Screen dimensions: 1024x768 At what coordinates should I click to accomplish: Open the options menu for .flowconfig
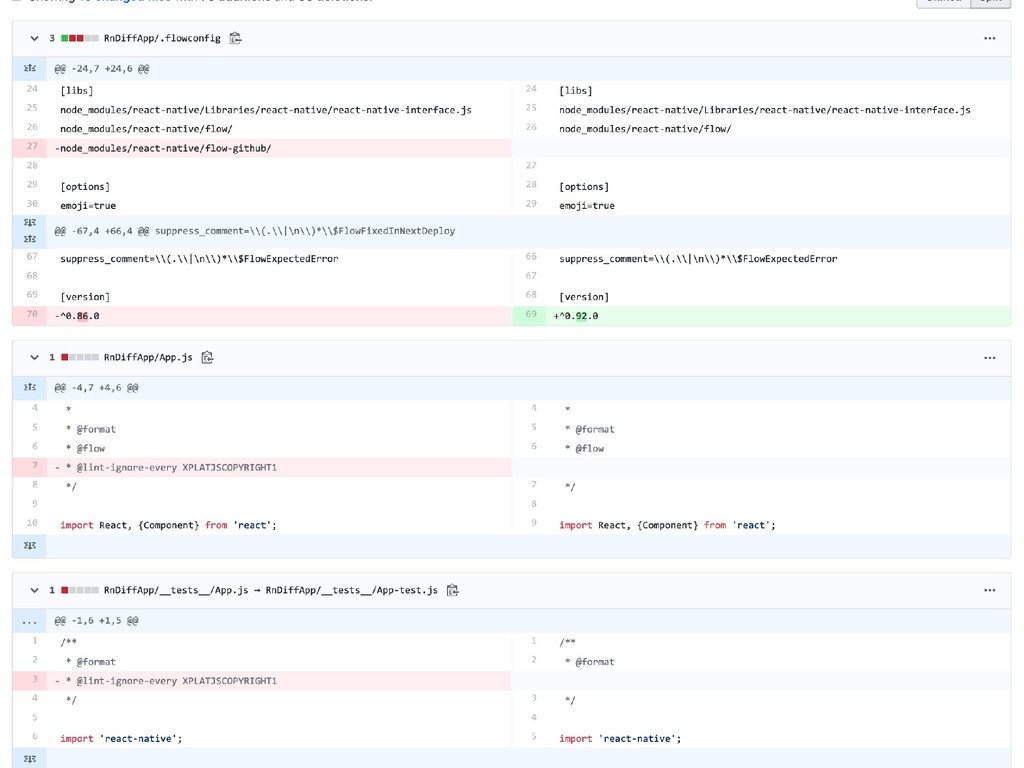[989, 39]
